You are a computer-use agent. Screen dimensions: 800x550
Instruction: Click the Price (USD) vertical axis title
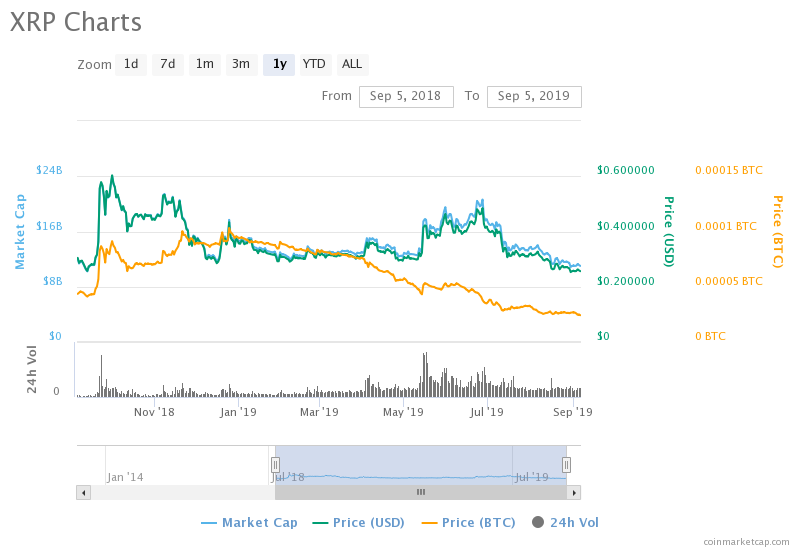pyautogui.click(x=669, y=232)
